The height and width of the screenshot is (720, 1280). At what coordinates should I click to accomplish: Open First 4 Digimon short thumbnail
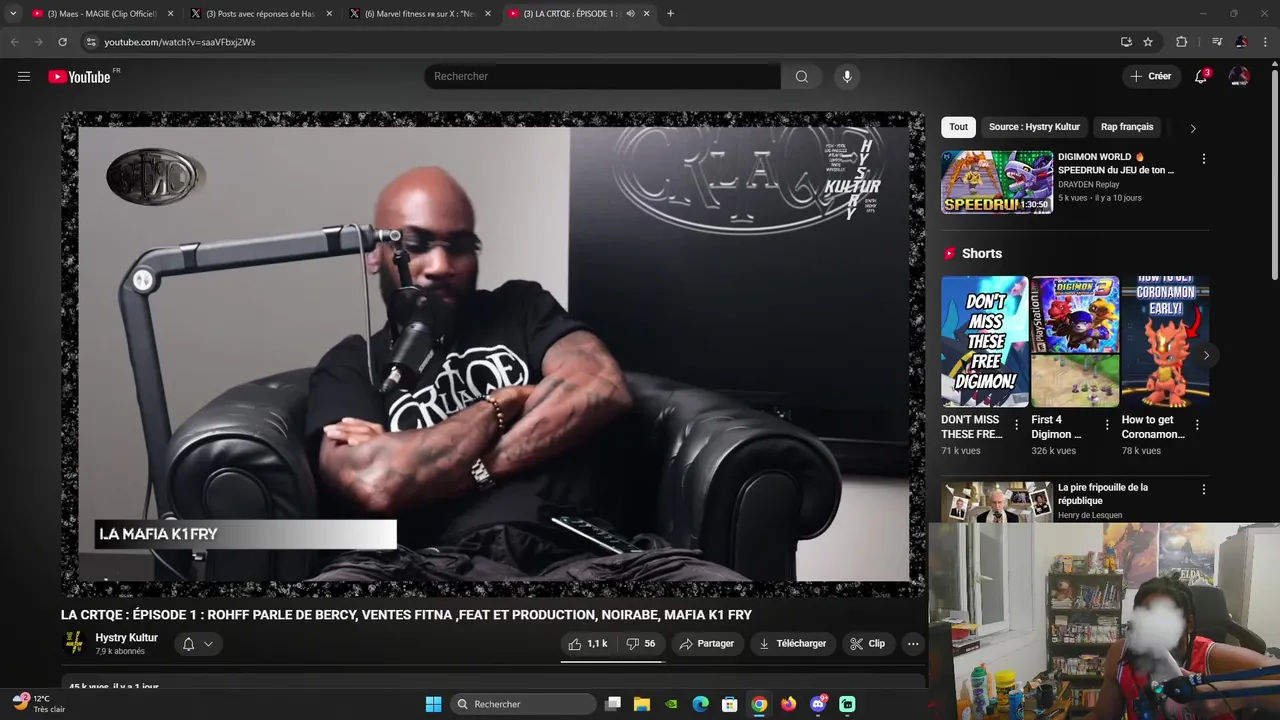pyautogui.click(x=1075, y=341)
